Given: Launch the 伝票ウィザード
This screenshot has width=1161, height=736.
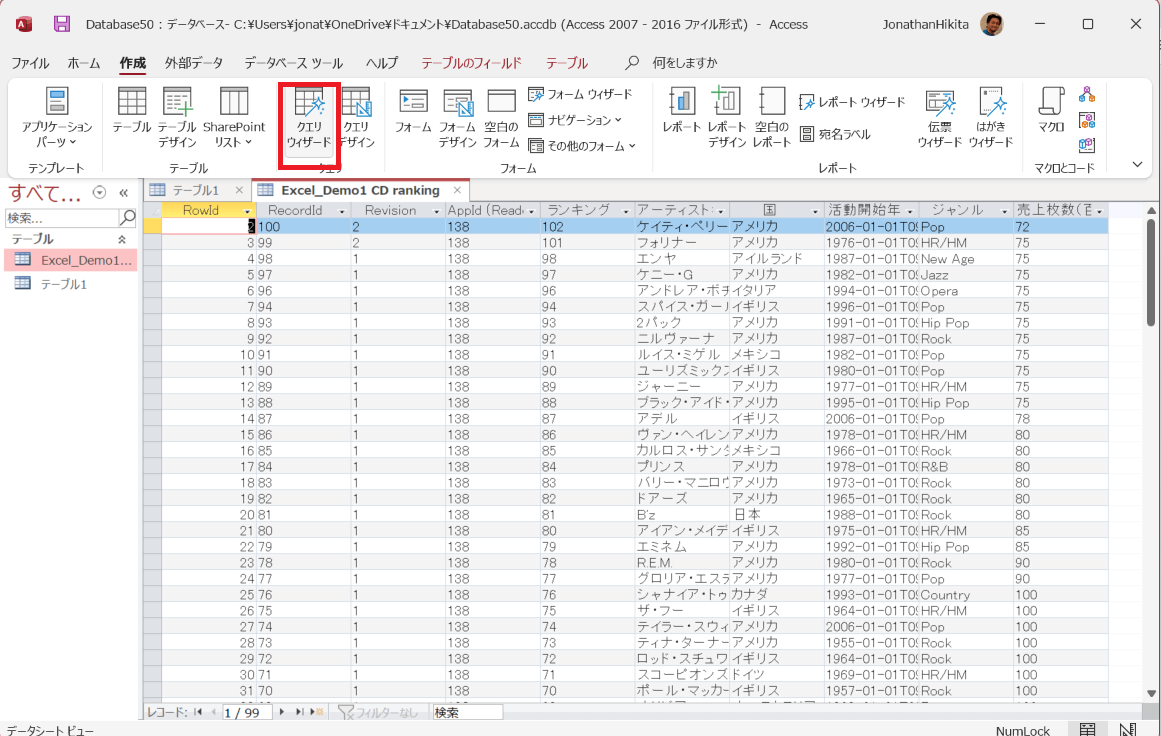Looking at the screenshot, I should 940,118.
